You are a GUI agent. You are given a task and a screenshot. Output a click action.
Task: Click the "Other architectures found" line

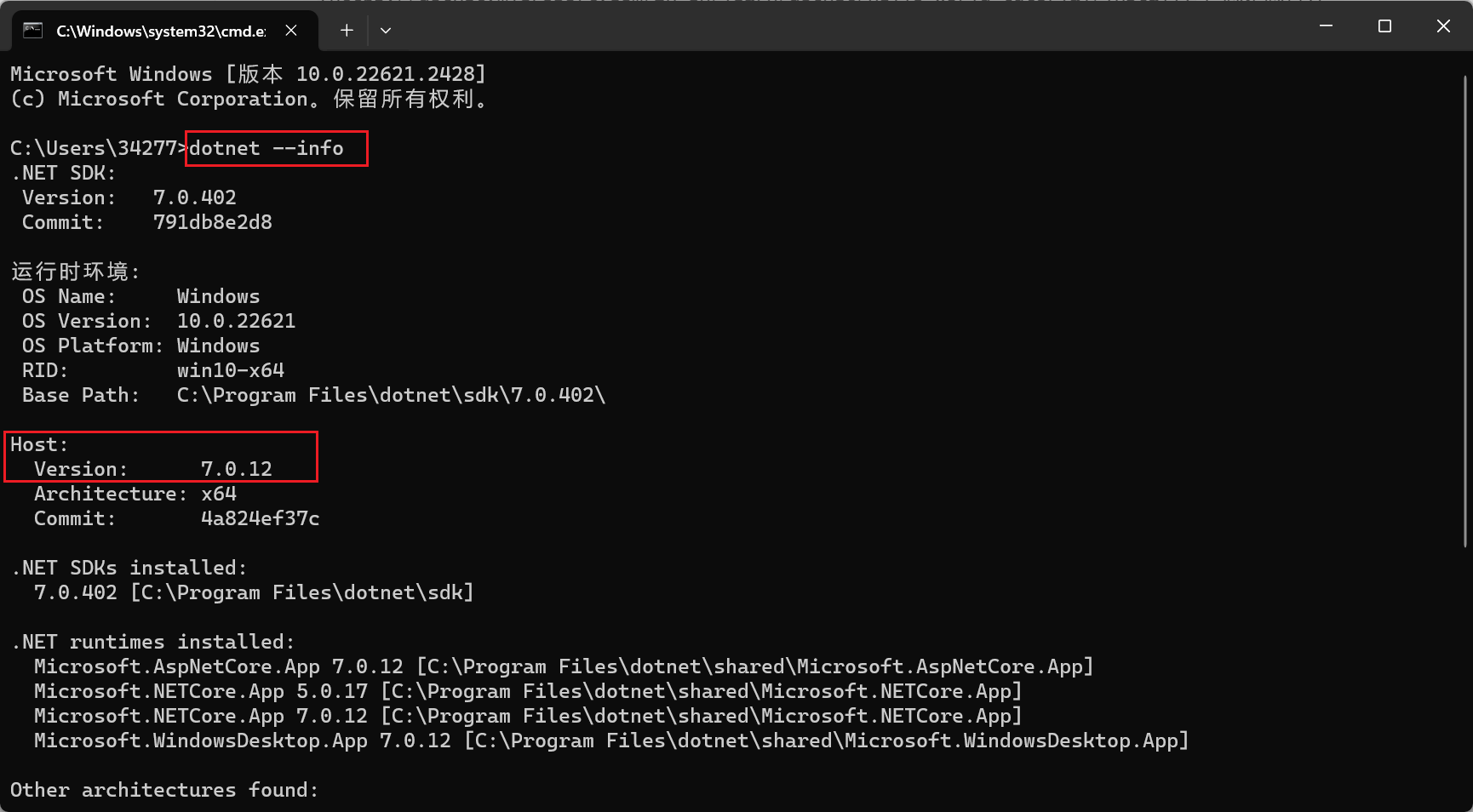click(163, 790)
